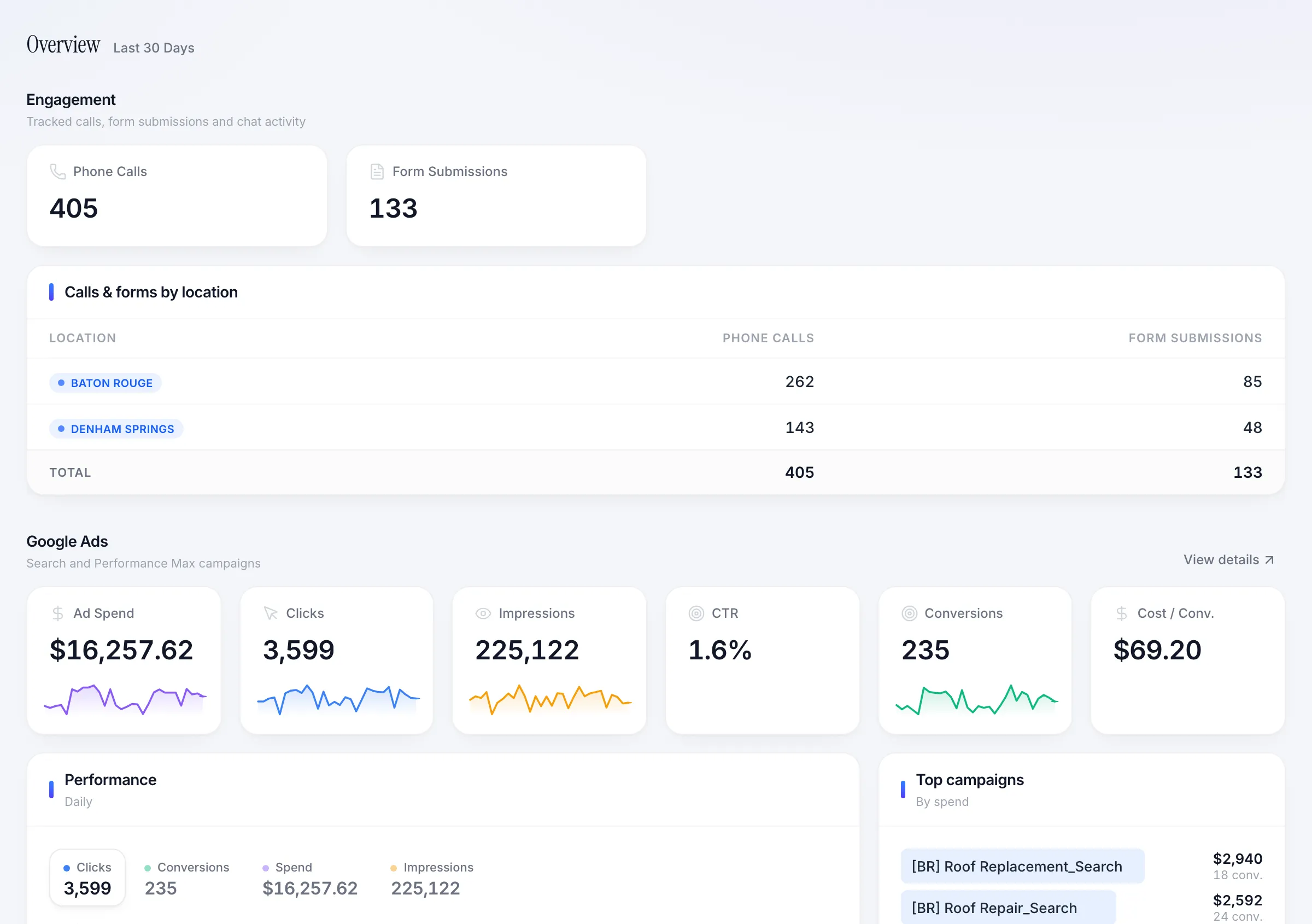Click Denham Springs form submissions value 48
This screenshot has width=1312, height=924.
tap(1252, 428)
